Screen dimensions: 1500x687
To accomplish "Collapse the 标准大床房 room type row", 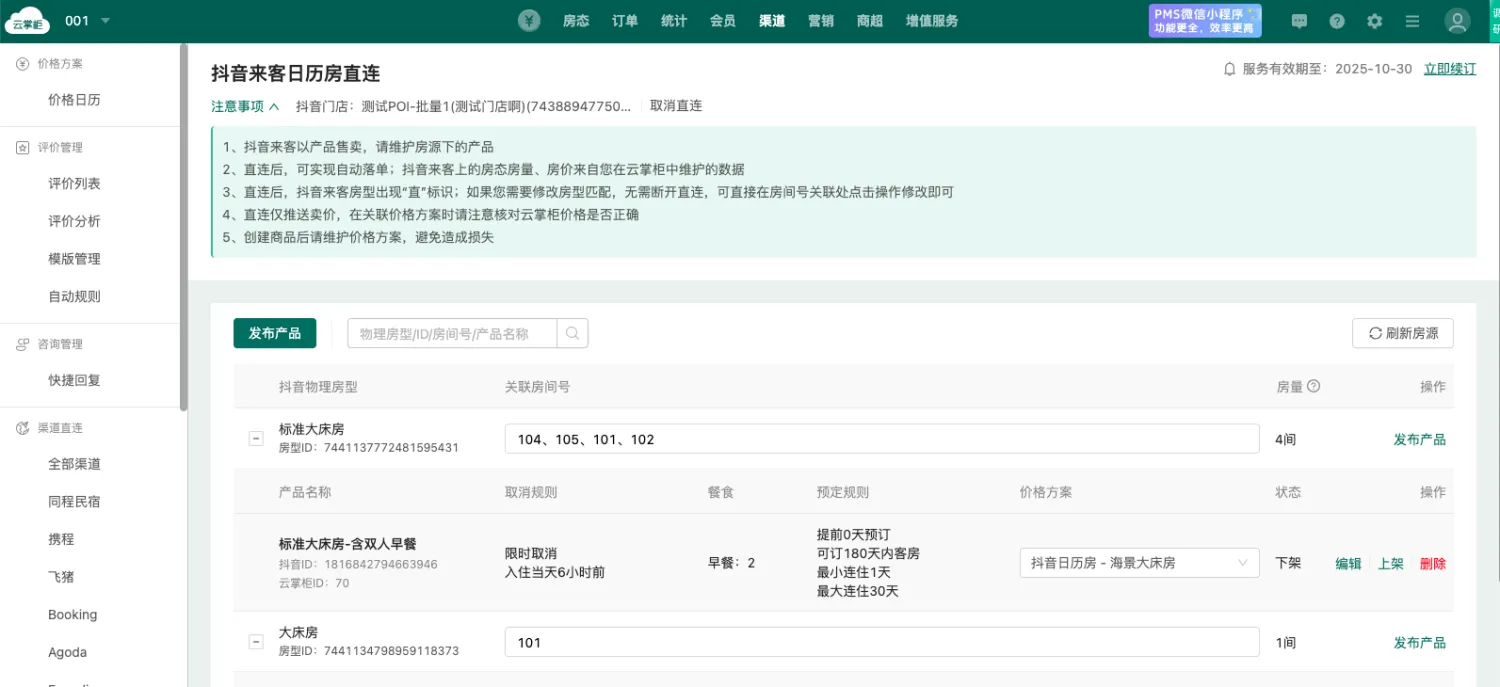I will (x=256, y=438).
